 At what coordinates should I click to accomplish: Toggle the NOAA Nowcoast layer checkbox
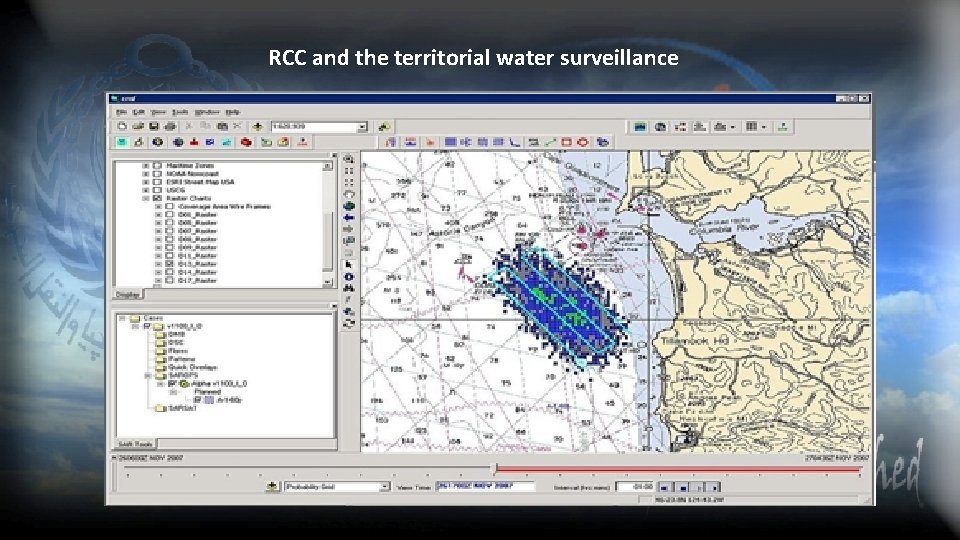157,174
